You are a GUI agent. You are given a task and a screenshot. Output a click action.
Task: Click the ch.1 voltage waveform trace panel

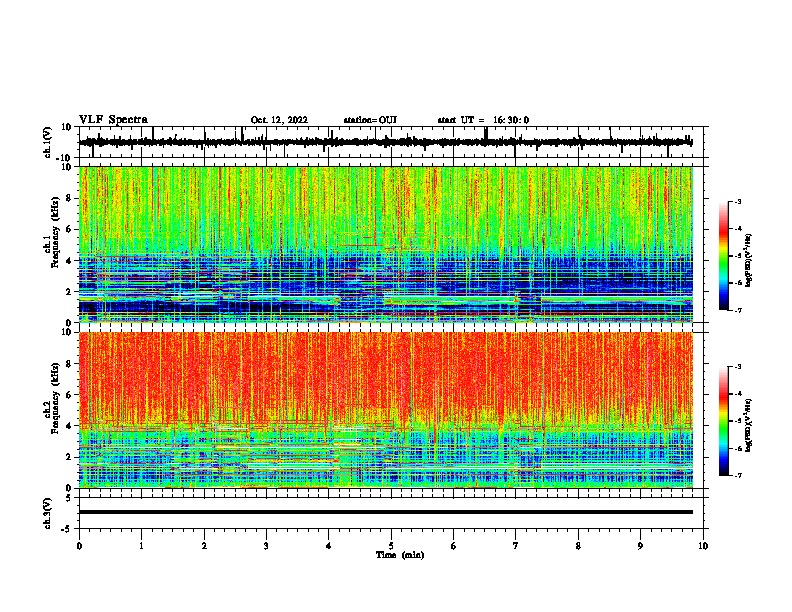[390, 142]
